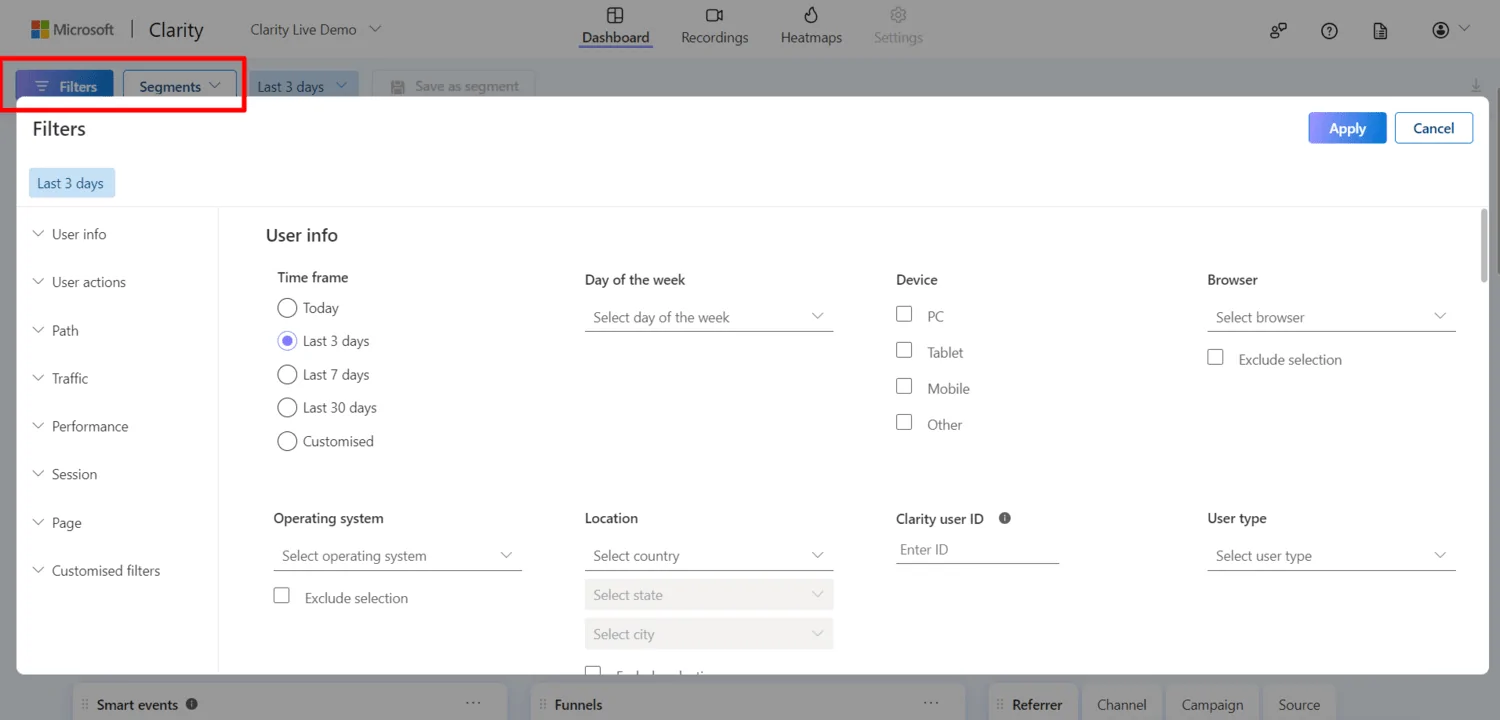Open the Select day of the week dropdown
Image resolution: width=1500 pixels, height=720 pixels.
(708, 317)
